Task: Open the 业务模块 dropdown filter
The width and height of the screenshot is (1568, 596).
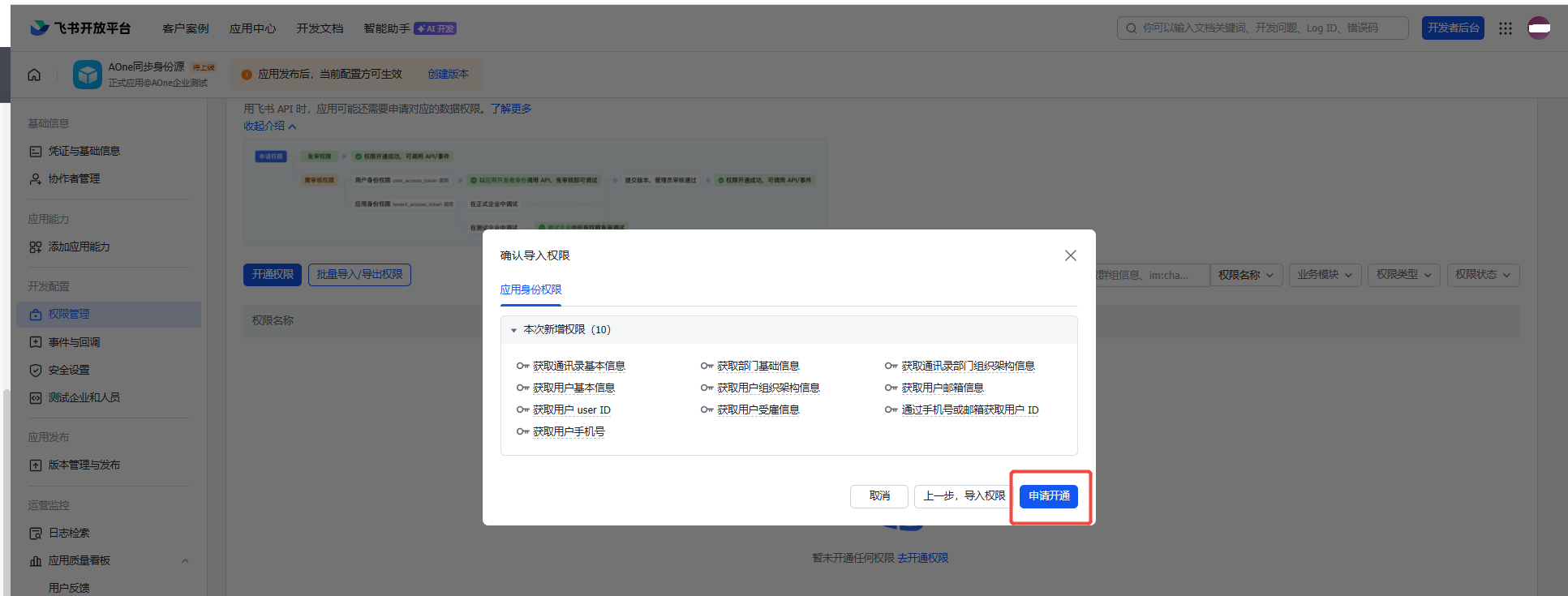Action: (x=1324, y=275)
